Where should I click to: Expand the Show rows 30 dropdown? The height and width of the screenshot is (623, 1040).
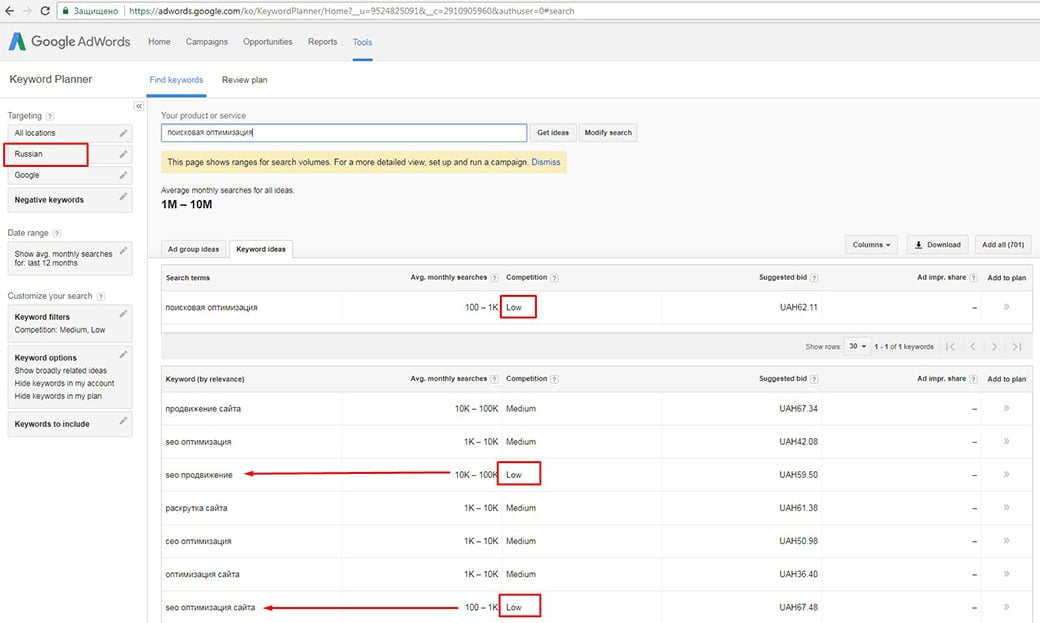tap(857, 346)
